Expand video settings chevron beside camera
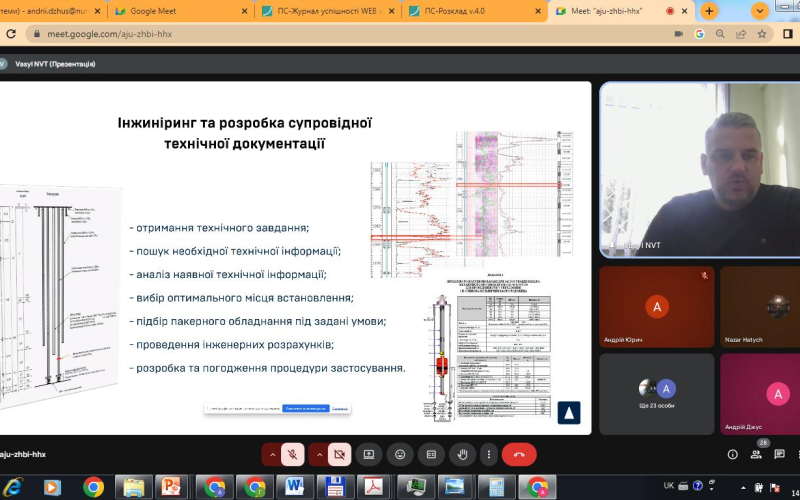Image resolution: width=800 pixels, height=500 pixels. click(319, 454)
